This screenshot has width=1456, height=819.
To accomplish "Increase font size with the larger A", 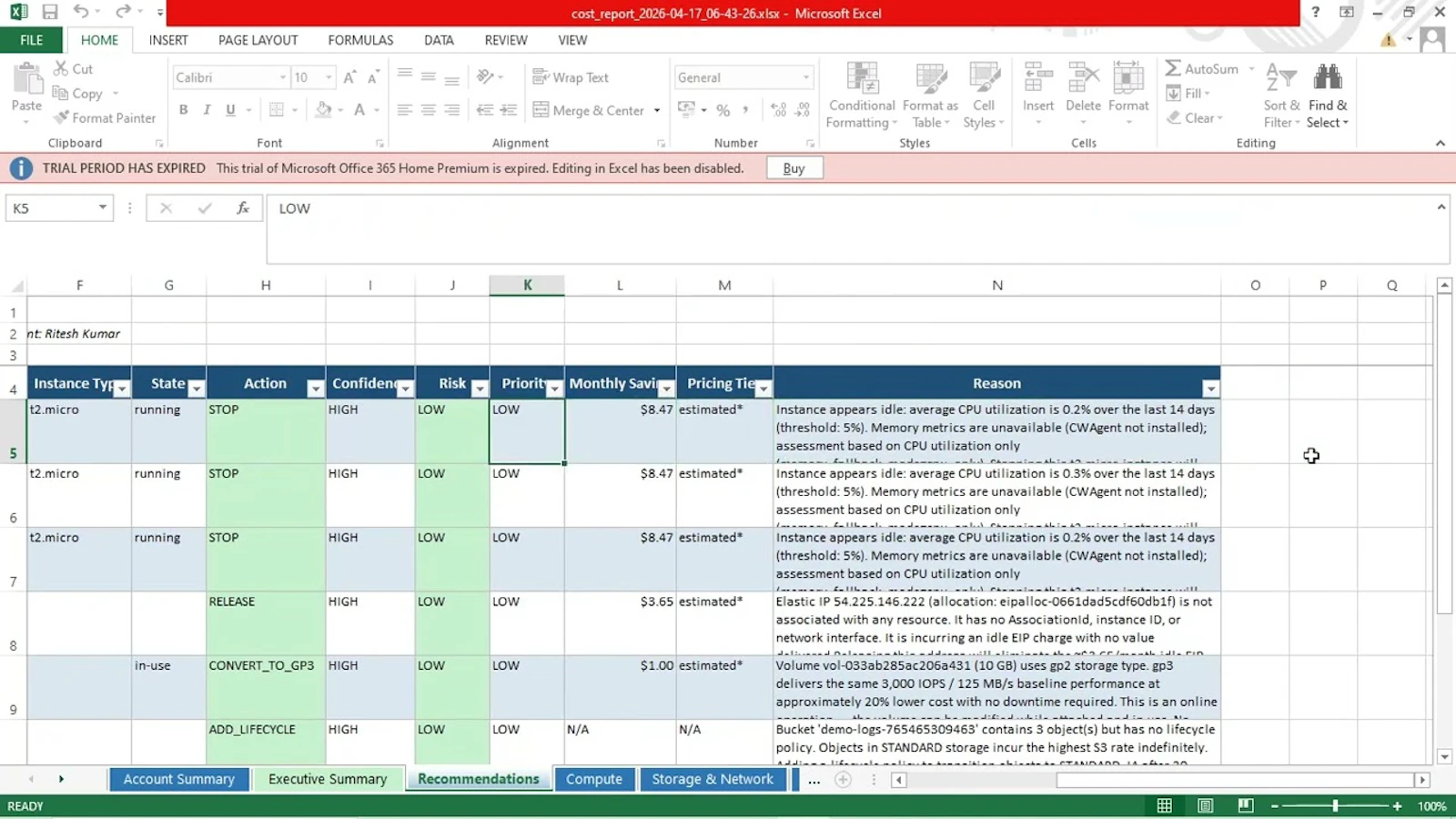I will click(x=349, y=77).
